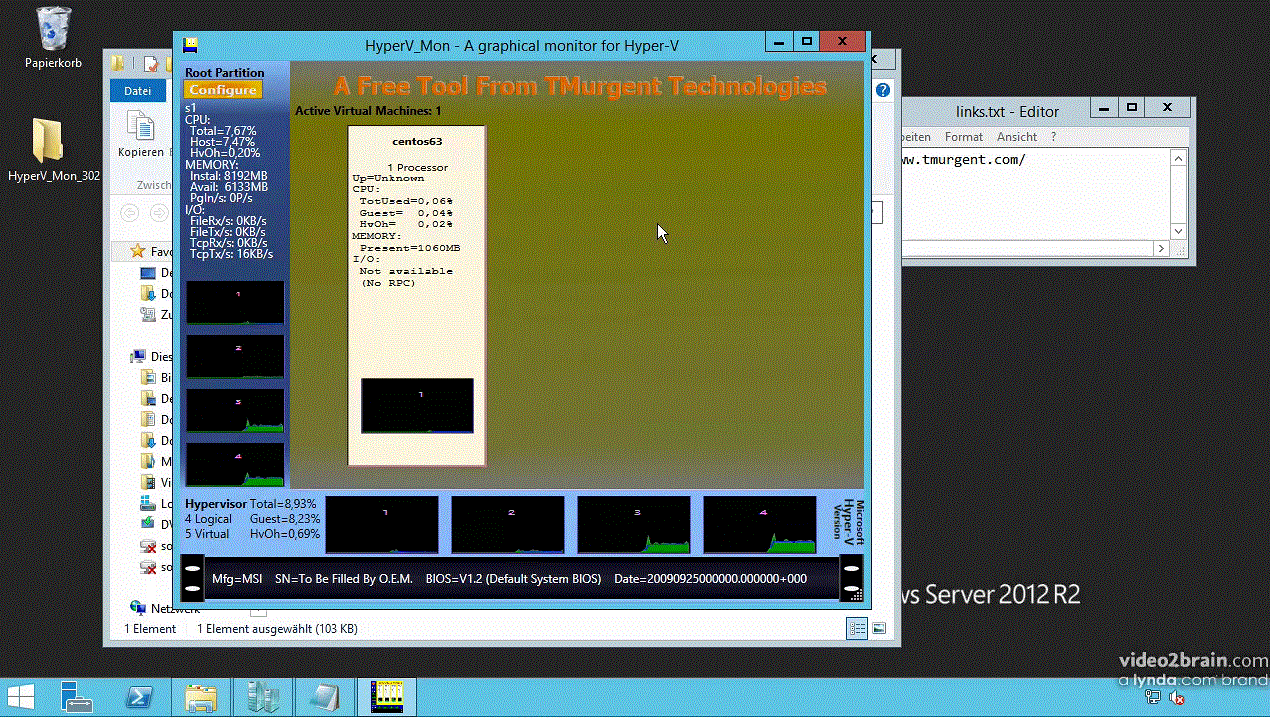Click Editor's horizontal scroll right arrow
1270x718 pixels.
(1161, 248)
